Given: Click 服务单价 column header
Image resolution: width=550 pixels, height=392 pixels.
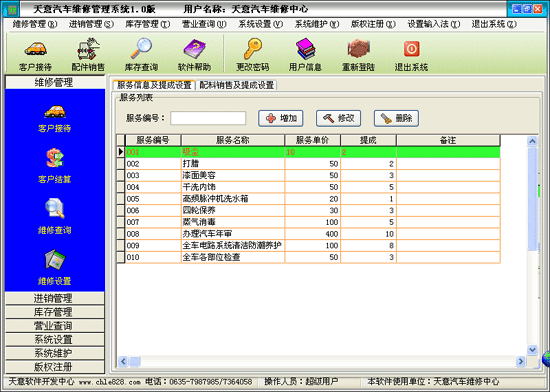Looking at the screenshot, I should (313, 140).
